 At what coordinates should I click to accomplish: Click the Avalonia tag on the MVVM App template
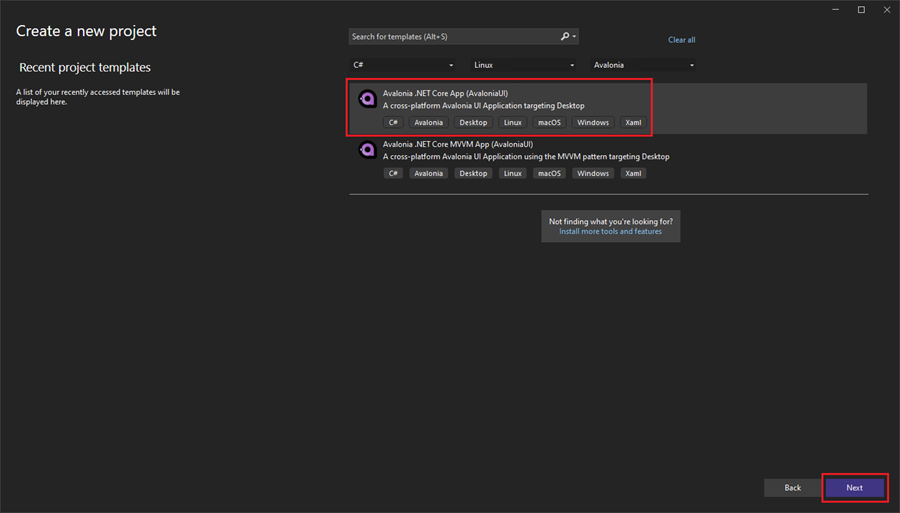click(x=428, y=173)
